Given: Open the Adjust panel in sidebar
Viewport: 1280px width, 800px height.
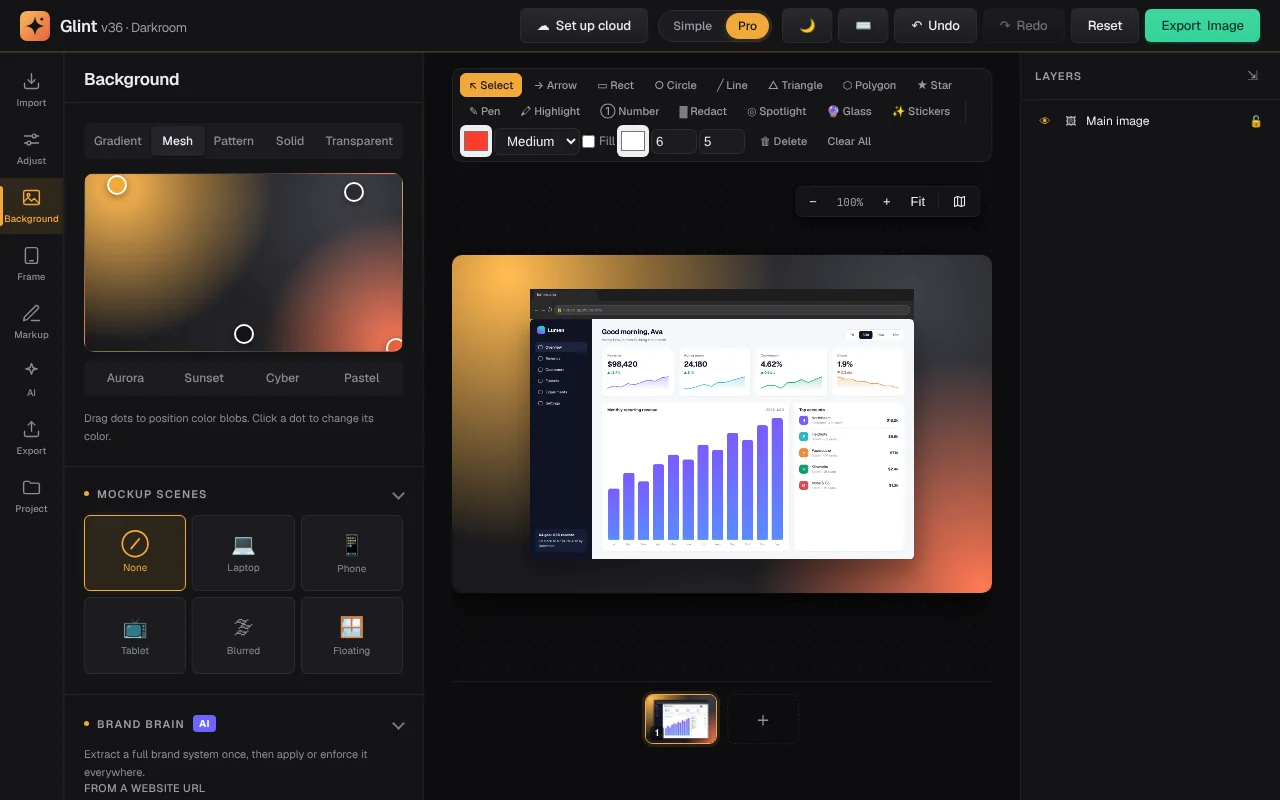Looking at the screenshot, I should tap(31, 147).
